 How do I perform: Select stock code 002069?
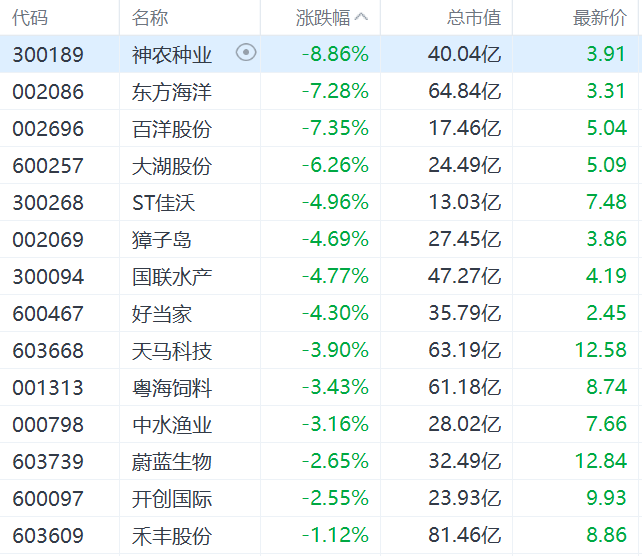pos(48,240)
